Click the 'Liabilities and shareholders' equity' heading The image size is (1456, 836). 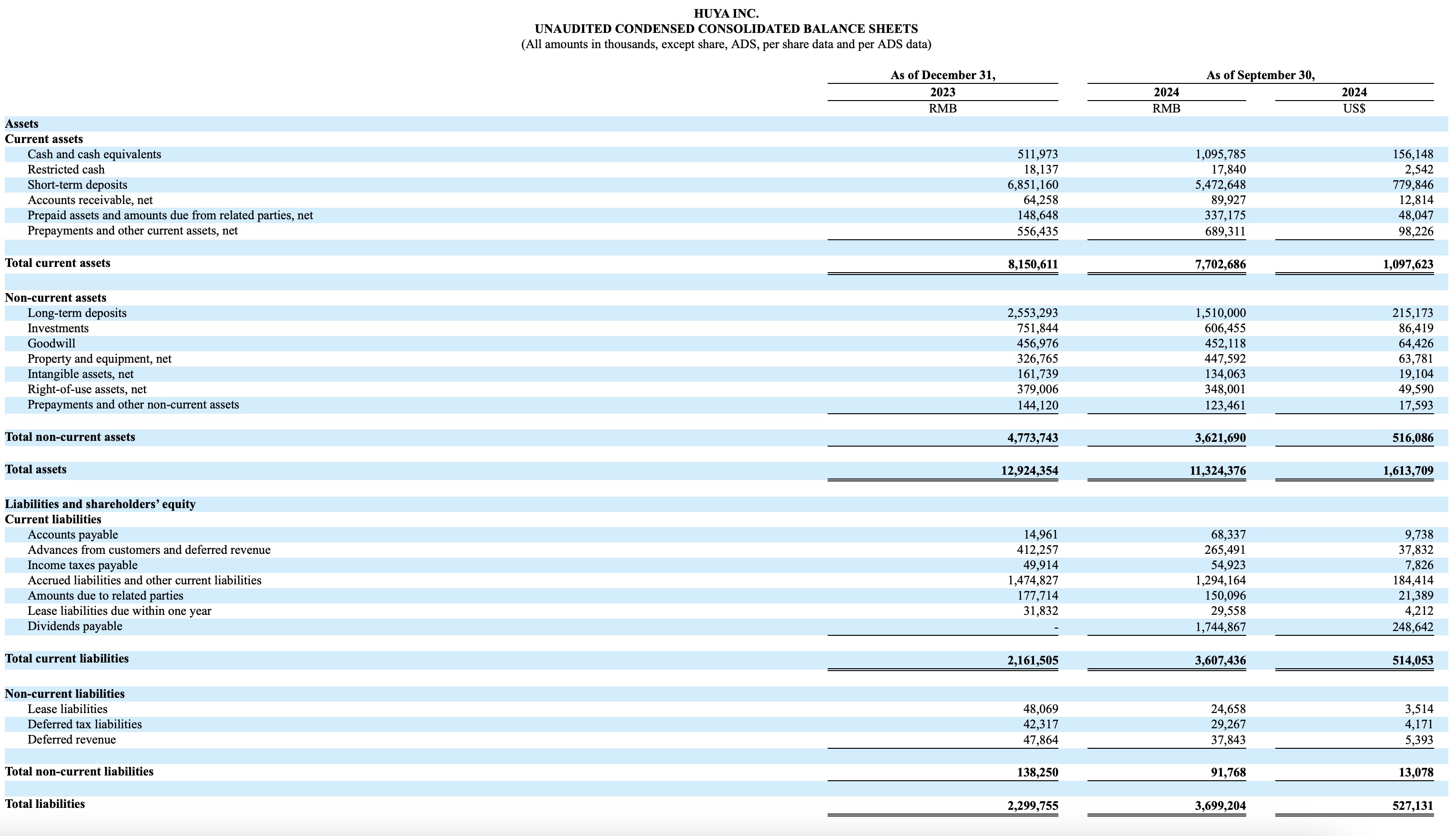click(x=101, y=504)
